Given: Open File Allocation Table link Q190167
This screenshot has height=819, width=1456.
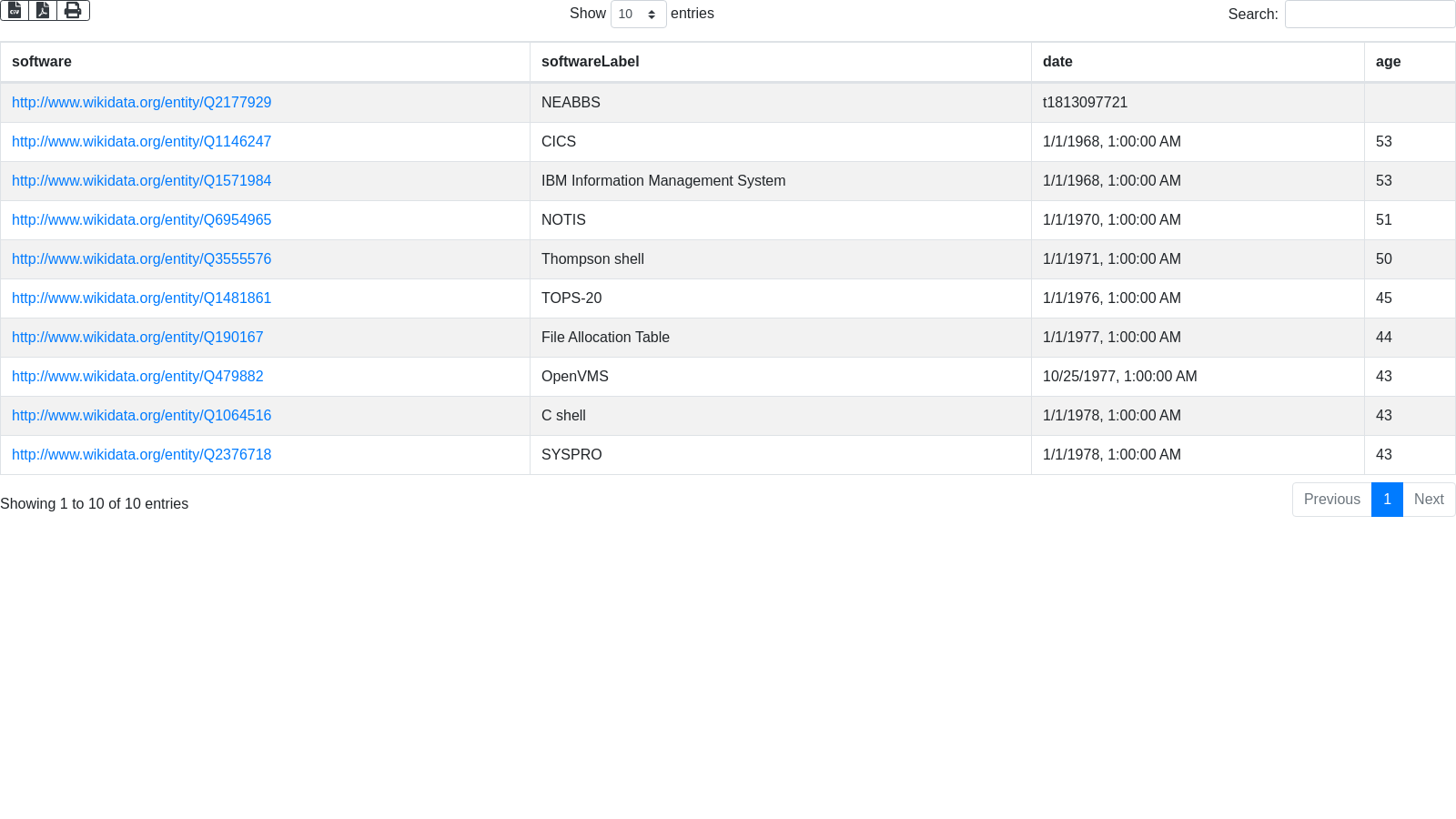Looking at the screenshot, I should [x=137, y=338].
